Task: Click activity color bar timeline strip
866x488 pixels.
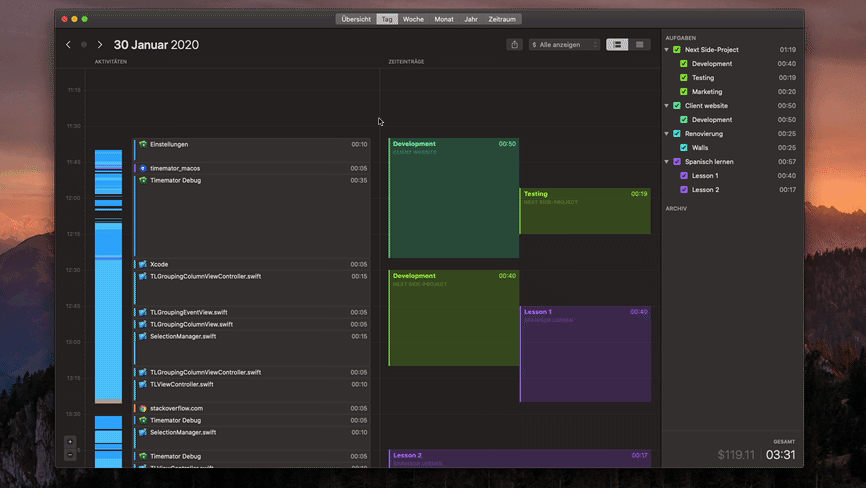Action: click(x=108, y=308)
